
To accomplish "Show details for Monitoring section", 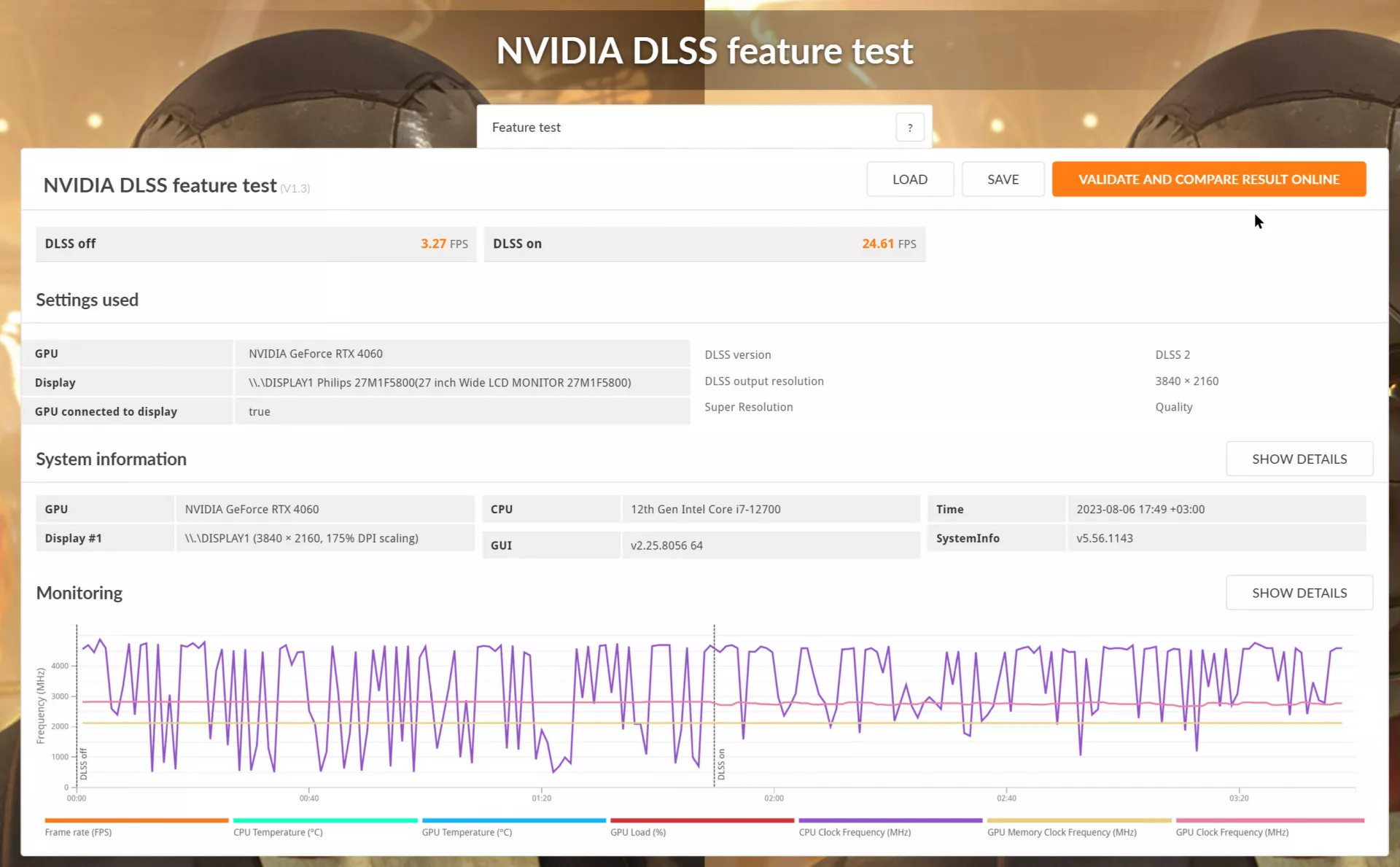I will pos(1299,593).
